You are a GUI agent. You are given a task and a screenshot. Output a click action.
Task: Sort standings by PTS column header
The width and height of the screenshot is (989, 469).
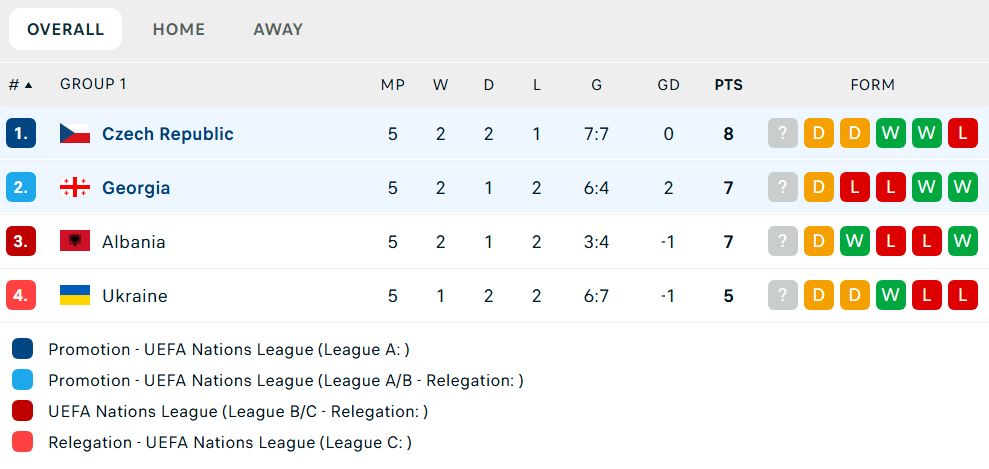click(x=728, y=85)
